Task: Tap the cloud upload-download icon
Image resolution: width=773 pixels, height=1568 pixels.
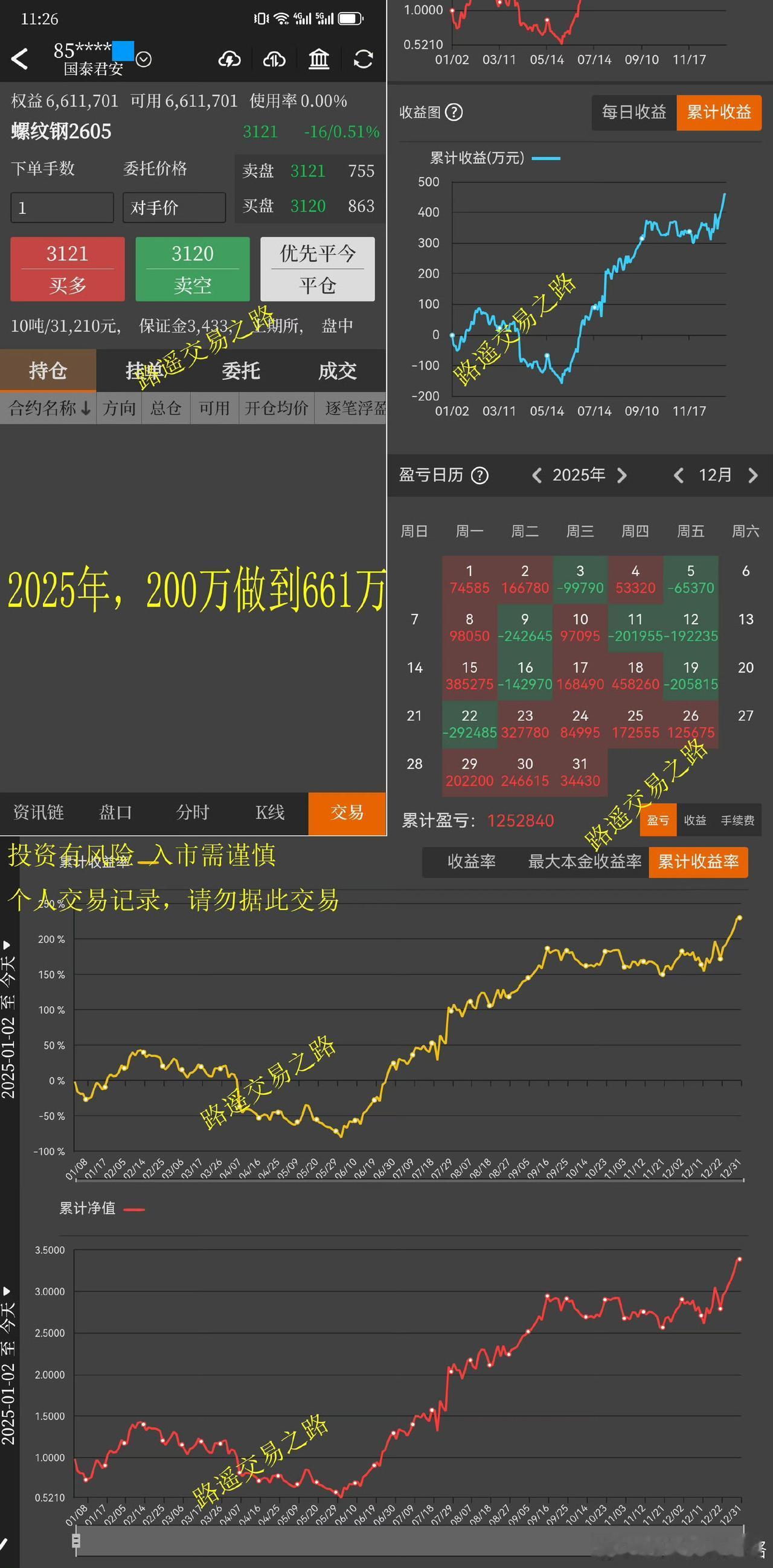Action: pos(274,59)
